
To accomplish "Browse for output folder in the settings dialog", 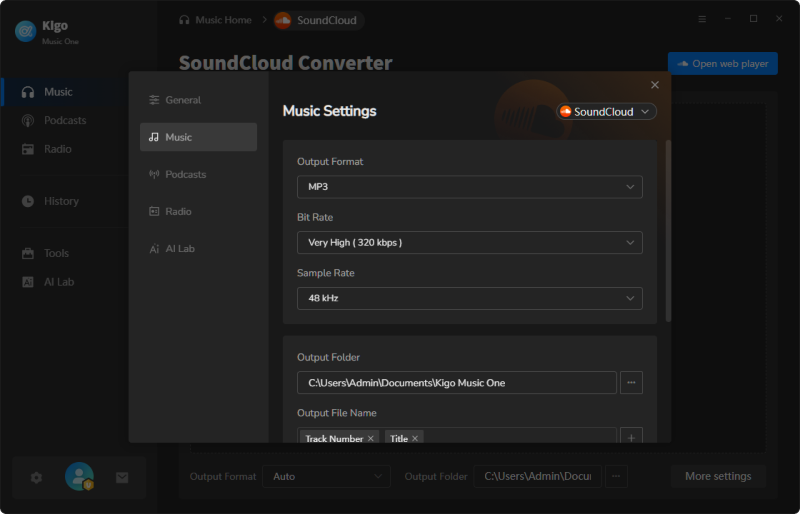I will [631, 383].
